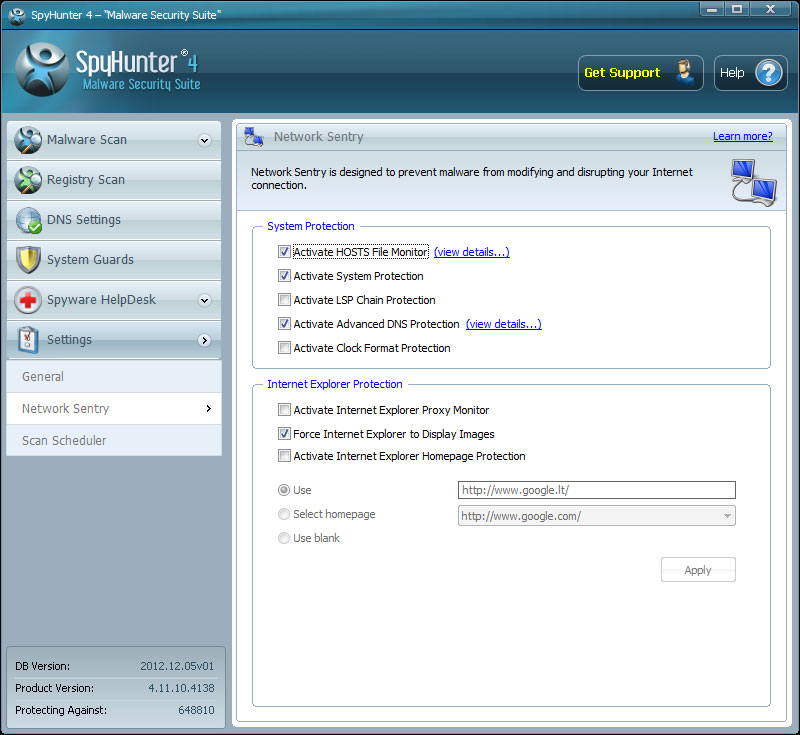Click the Spyware HelpDesk red cross icon

(28, 300)
